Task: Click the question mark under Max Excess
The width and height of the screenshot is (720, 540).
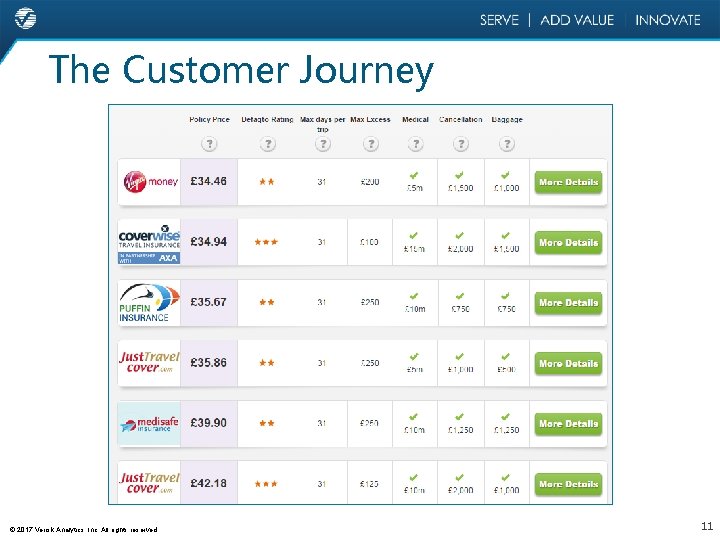Action: point(371,144)
